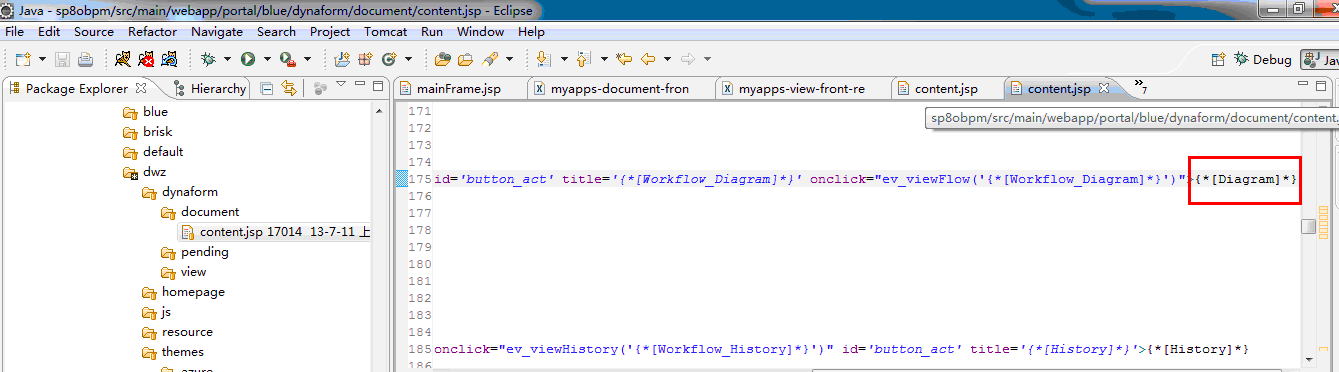Viewport: 1339px width, 372px height.
Task: Open the Back history dropdown arrow
Action: click(x=667, y=59)
